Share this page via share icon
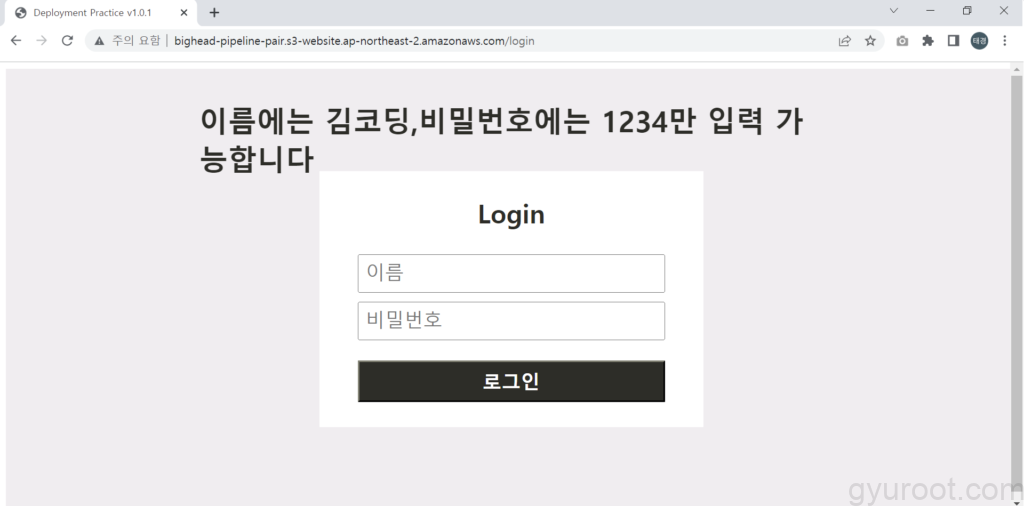This screenshot has height=506, width=1024. pyautogui.click(x=845, y=41)
